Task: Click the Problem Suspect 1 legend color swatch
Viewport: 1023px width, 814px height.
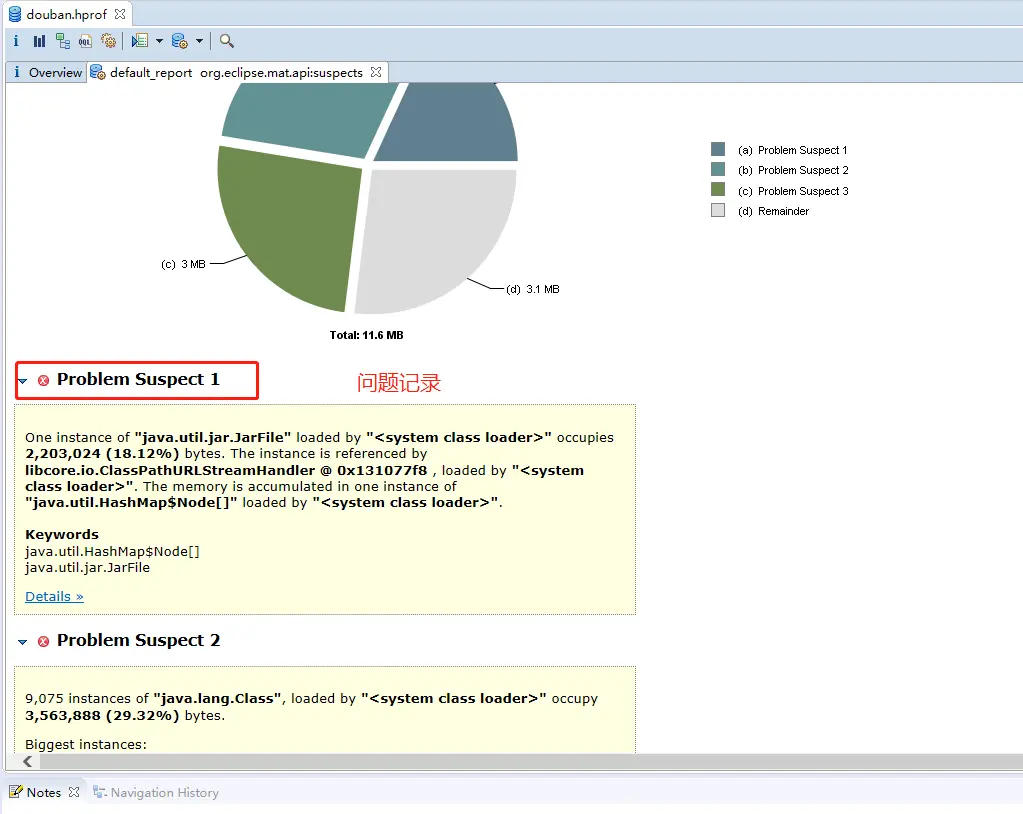Action: point(718,149)
